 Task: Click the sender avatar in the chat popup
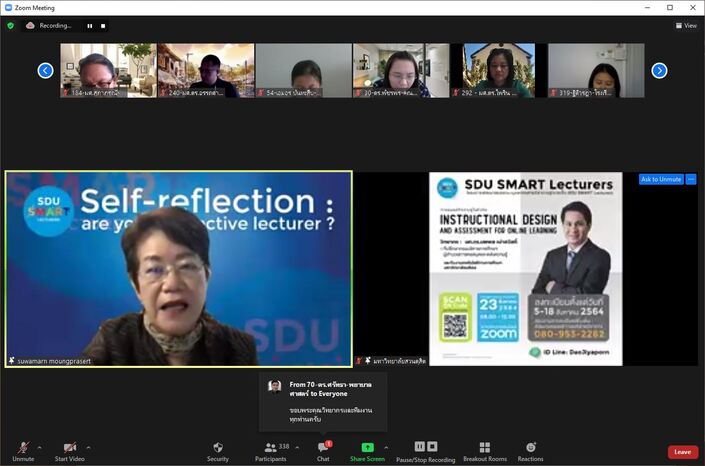[x=275, y=386]
